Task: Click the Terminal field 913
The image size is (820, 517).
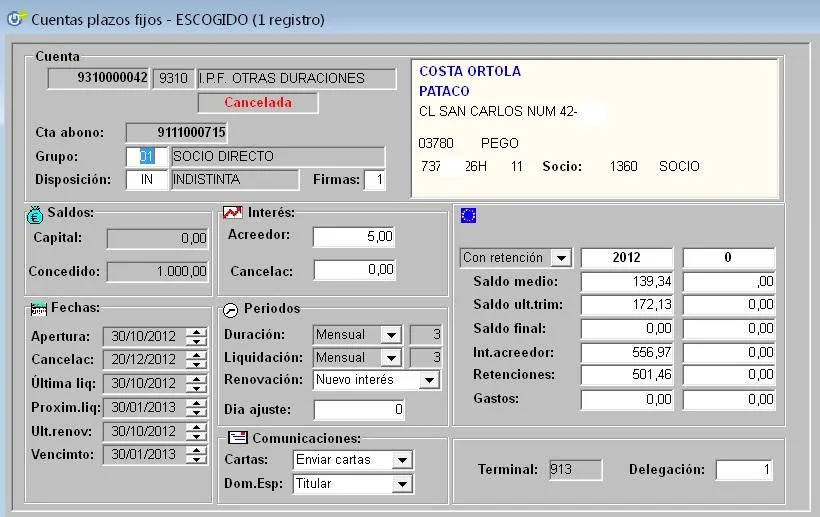Action: click(x=575, y=469)
